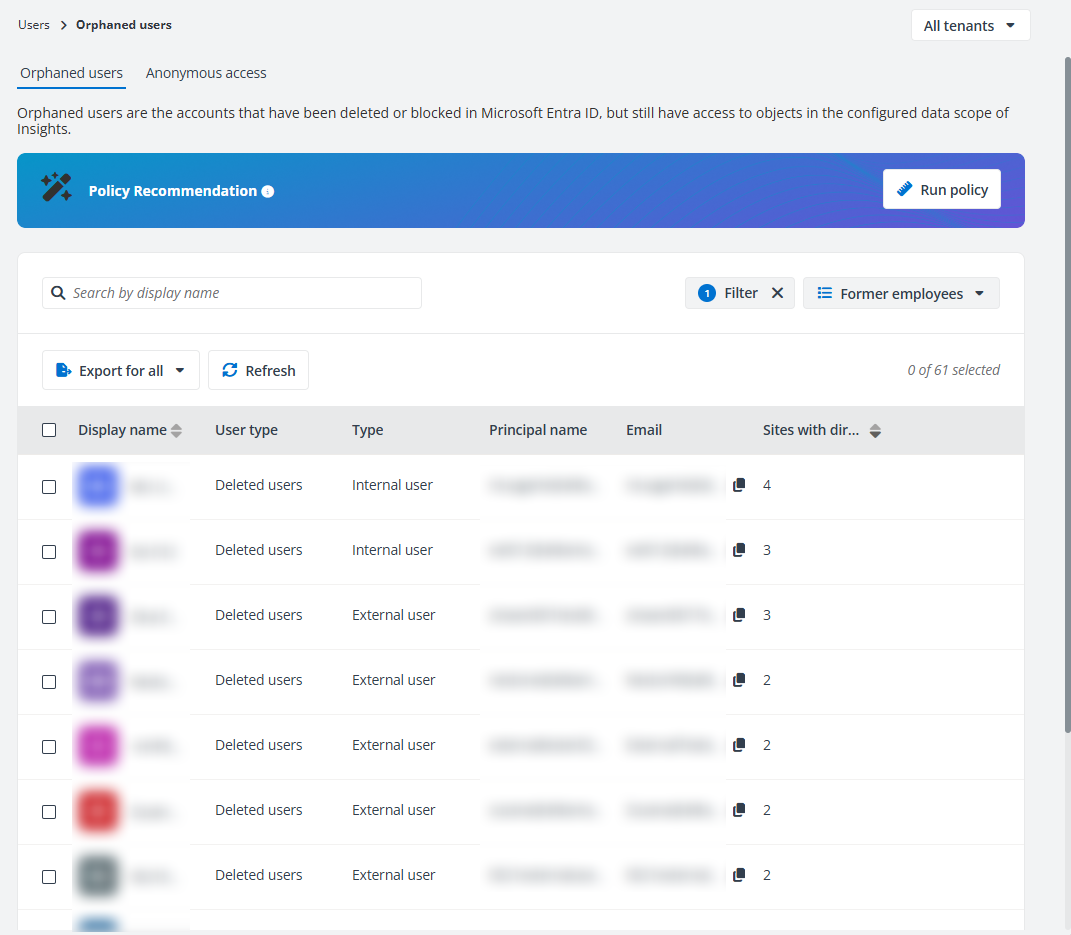Select the third user row checkbox
The image size is (1071, 935).
tap(49, 617)
